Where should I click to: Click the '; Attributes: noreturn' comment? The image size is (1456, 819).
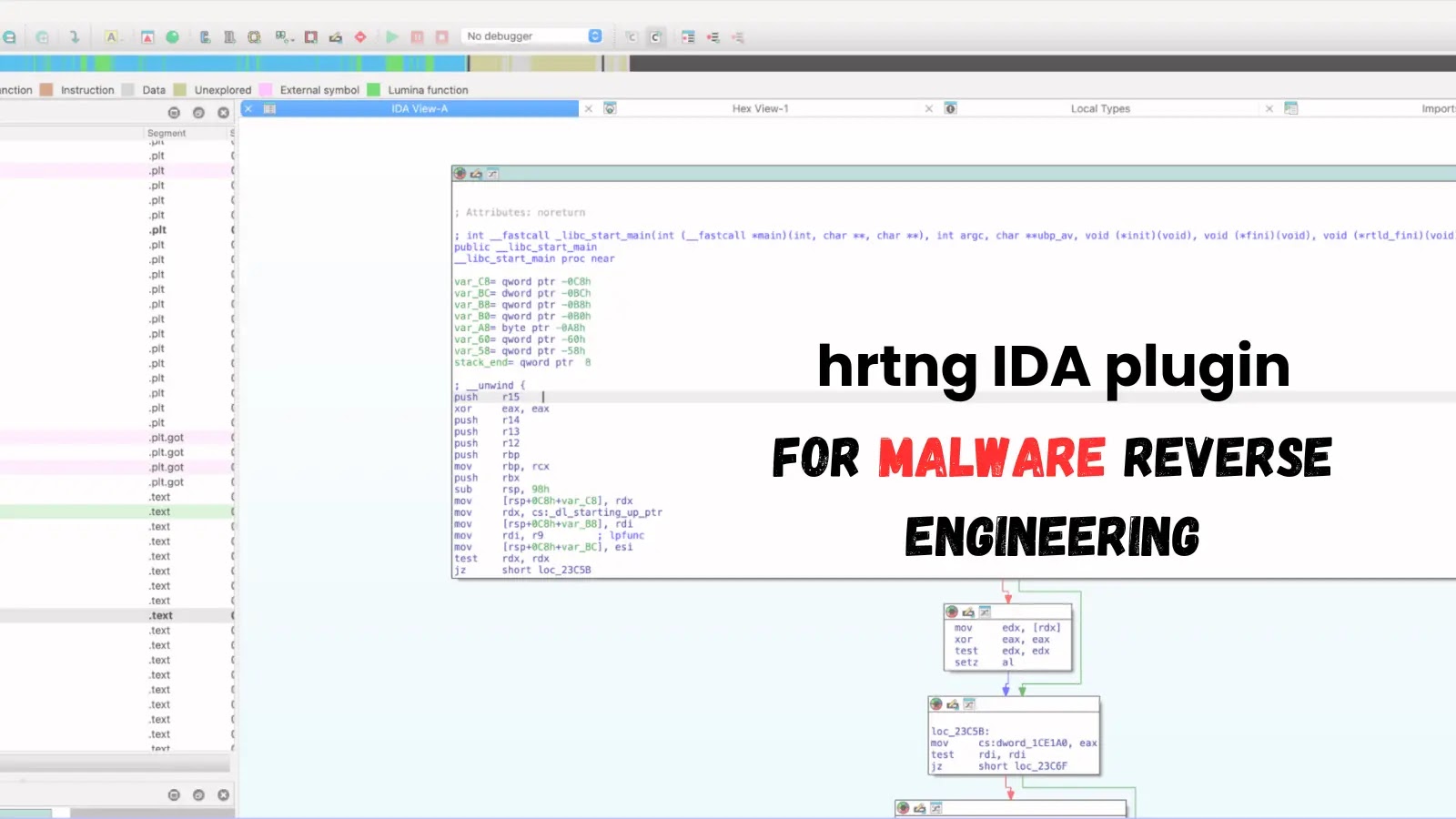[x=520, y=213]
